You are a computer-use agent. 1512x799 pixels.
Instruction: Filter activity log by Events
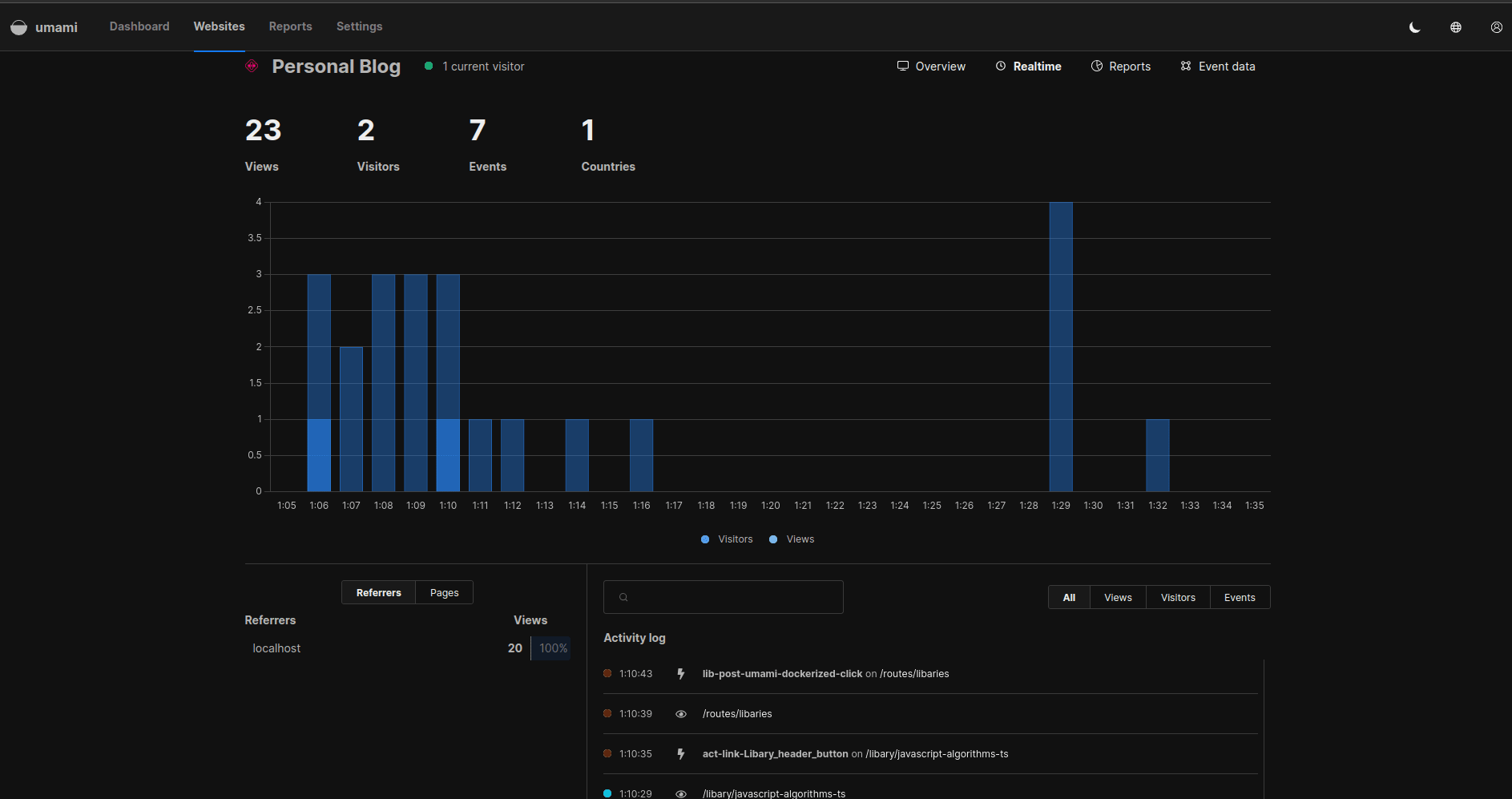click(x=1240, y=597)
